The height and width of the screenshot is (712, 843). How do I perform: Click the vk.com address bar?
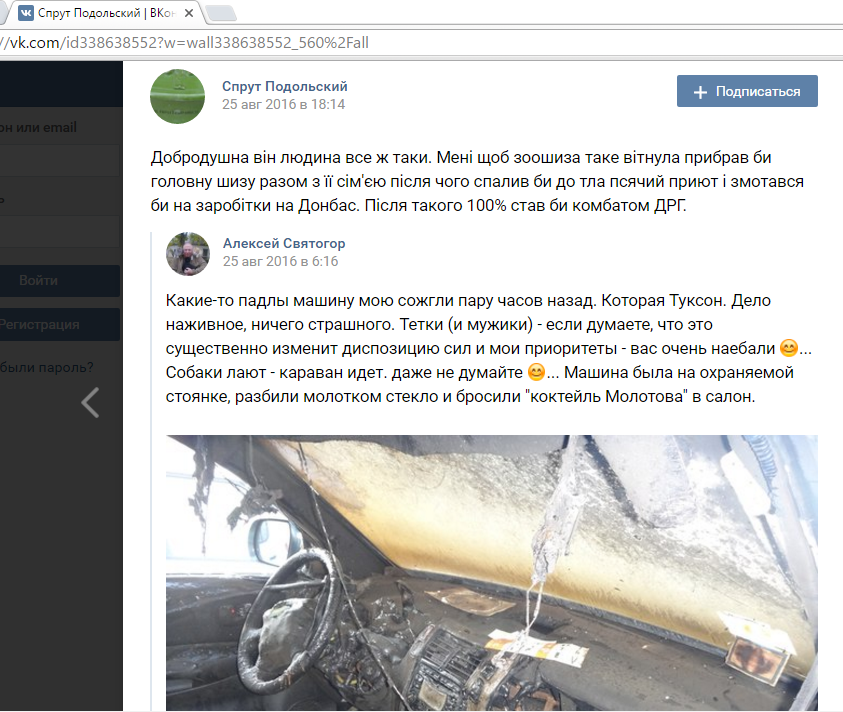(x=419, y=42)
